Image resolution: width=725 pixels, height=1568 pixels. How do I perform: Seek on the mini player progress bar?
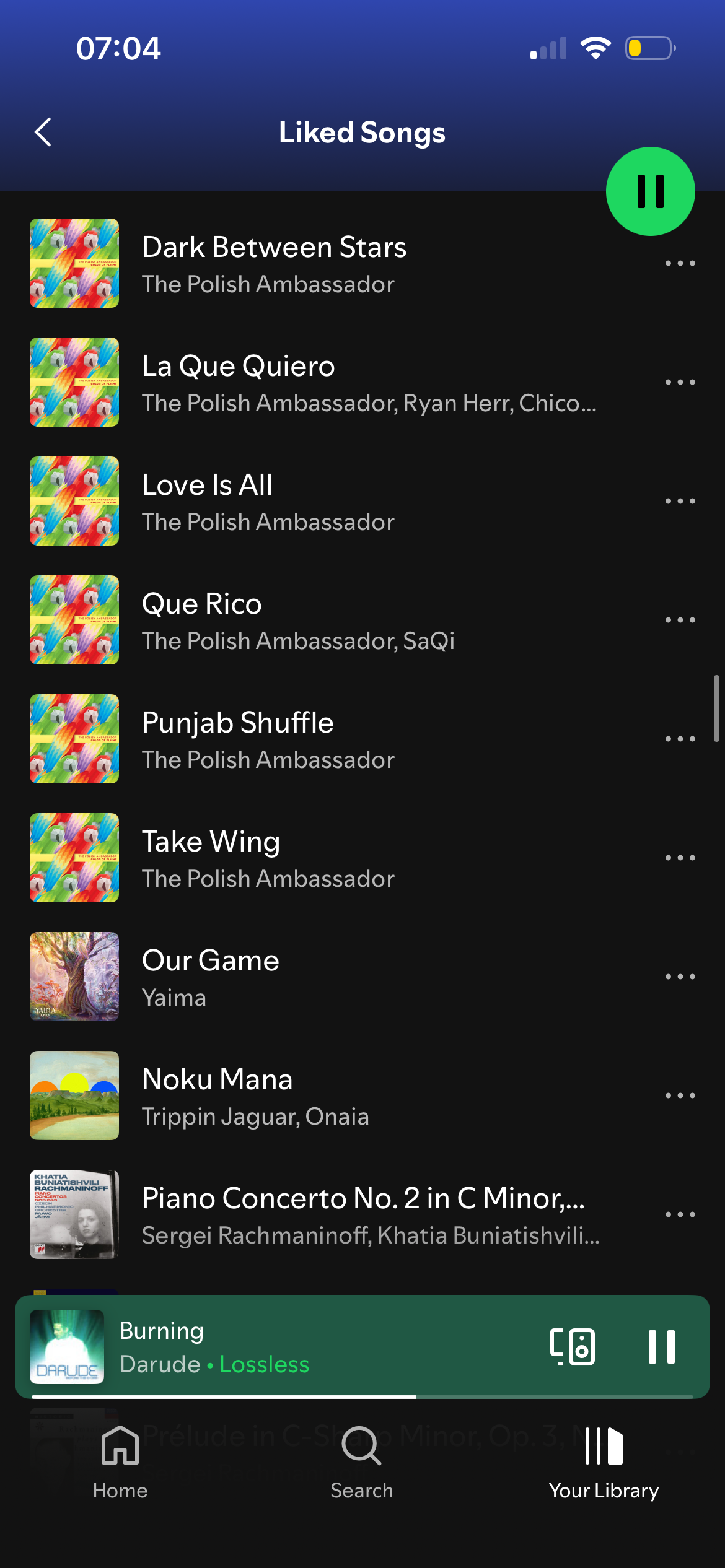362,1396
